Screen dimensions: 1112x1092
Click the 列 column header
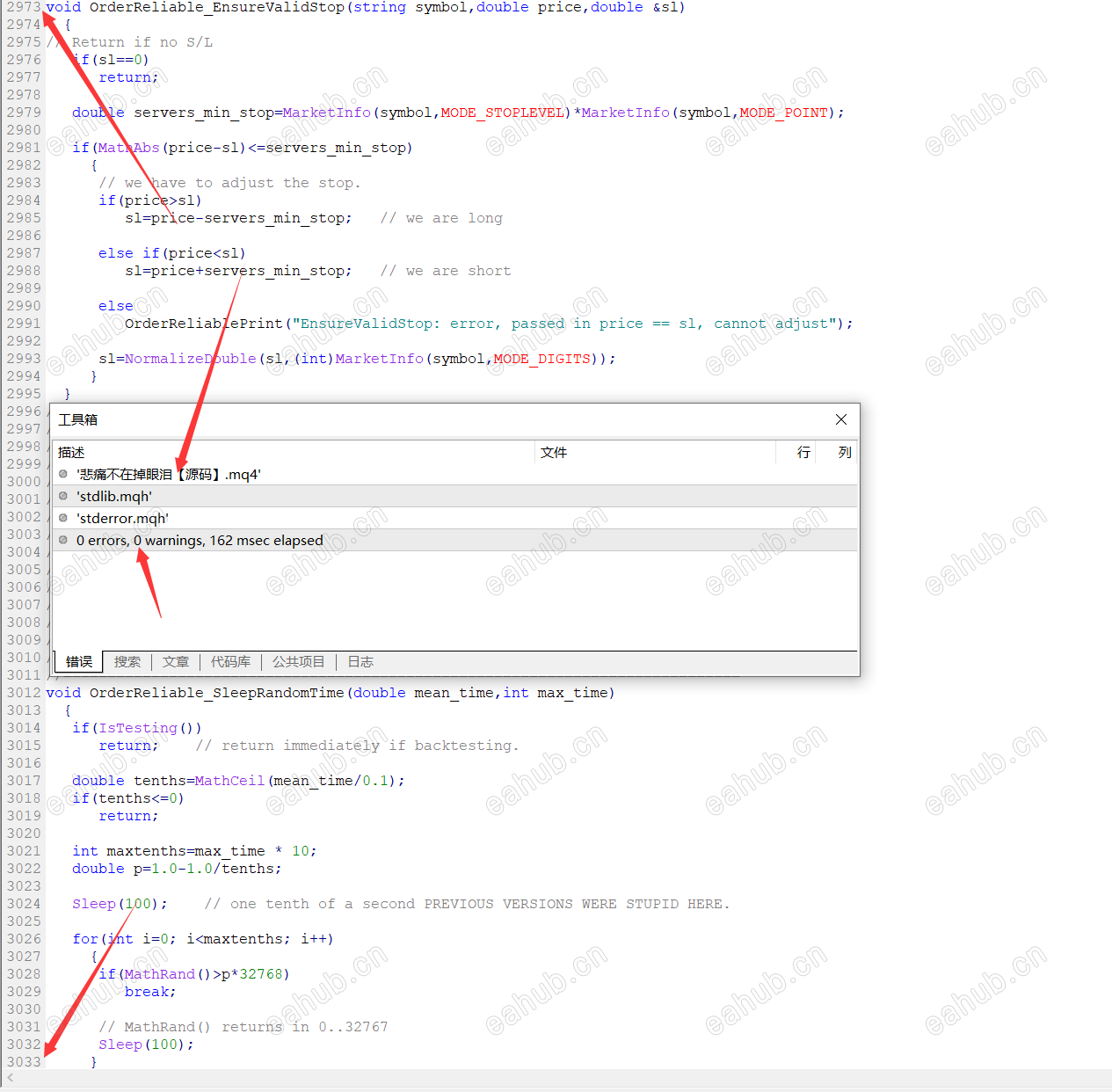[x=837, y=452]
